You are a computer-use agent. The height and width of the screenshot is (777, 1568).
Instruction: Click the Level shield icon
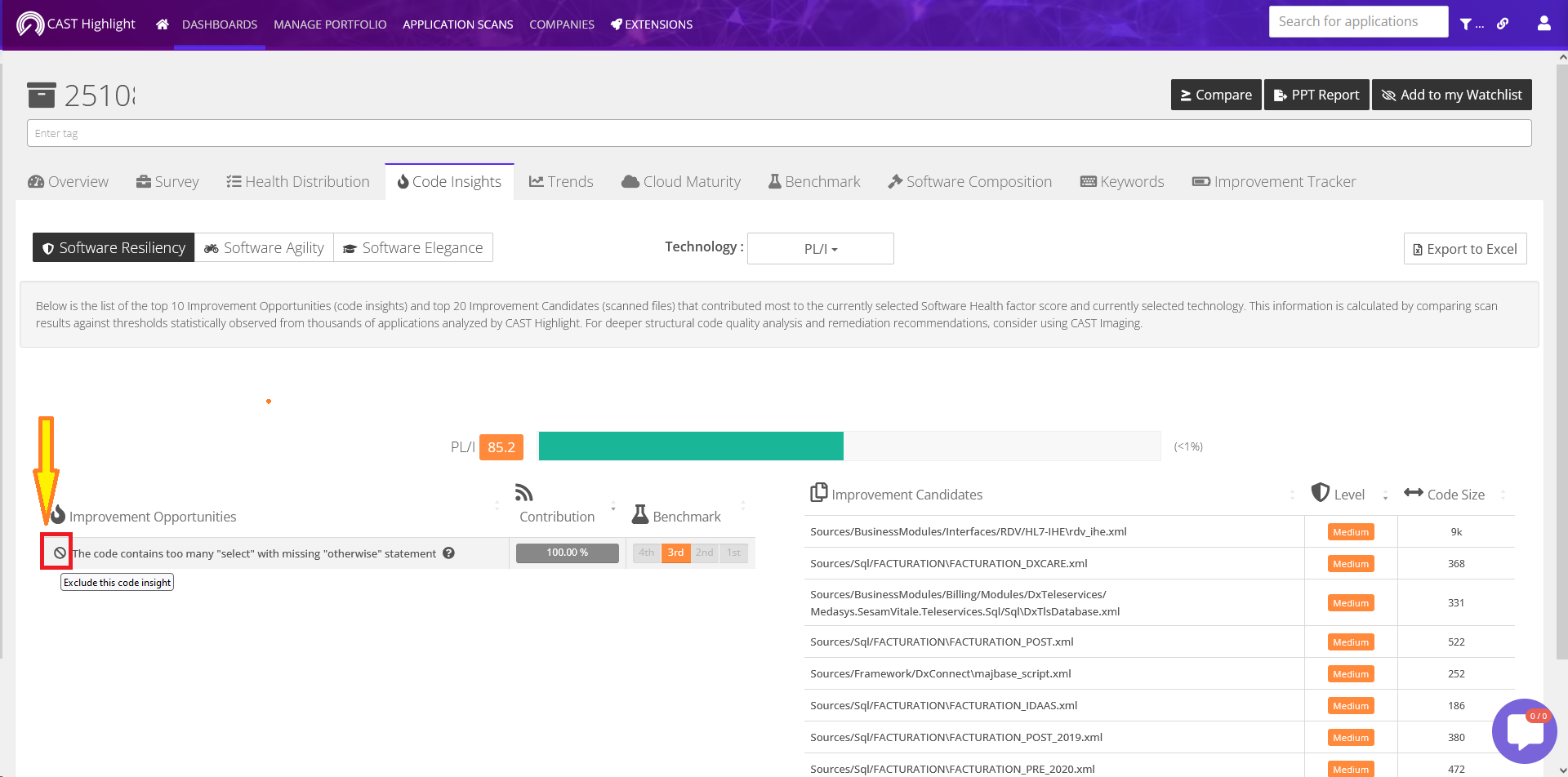click(x=1321, y=492)
